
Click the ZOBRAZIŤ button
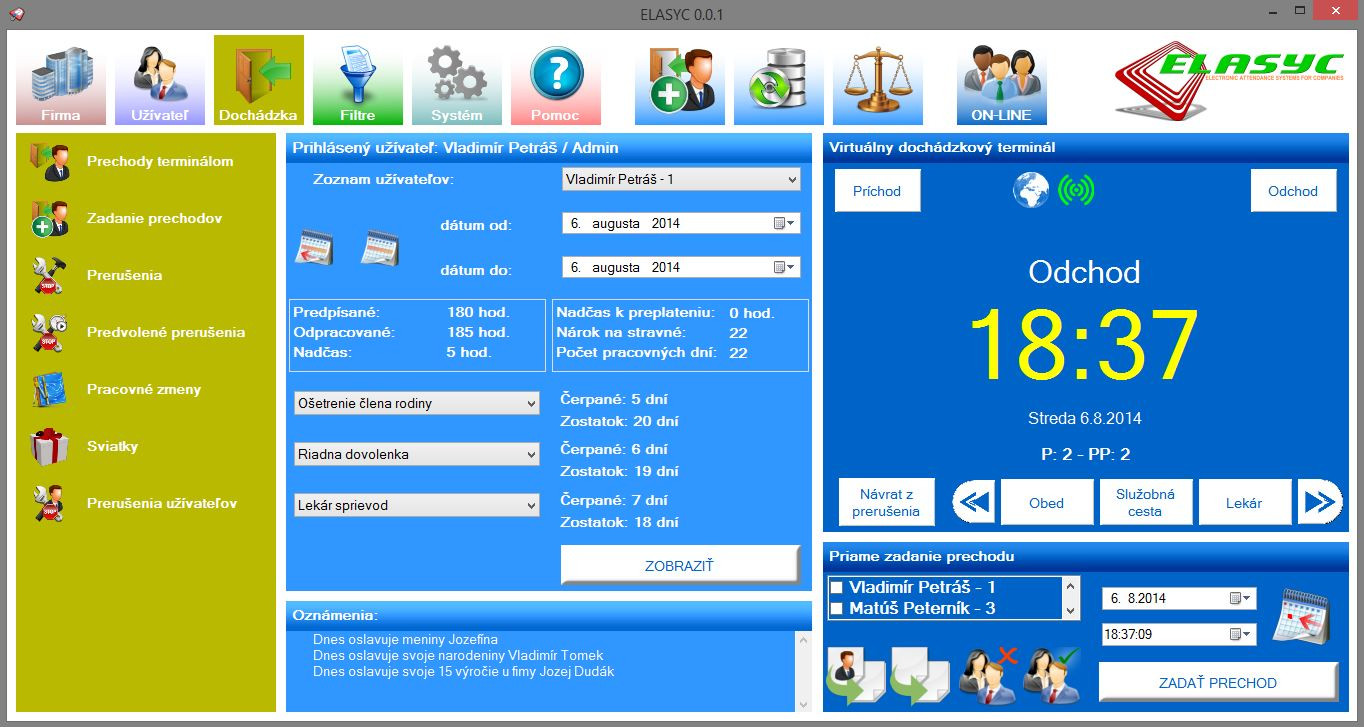click(x=680, y=565)
